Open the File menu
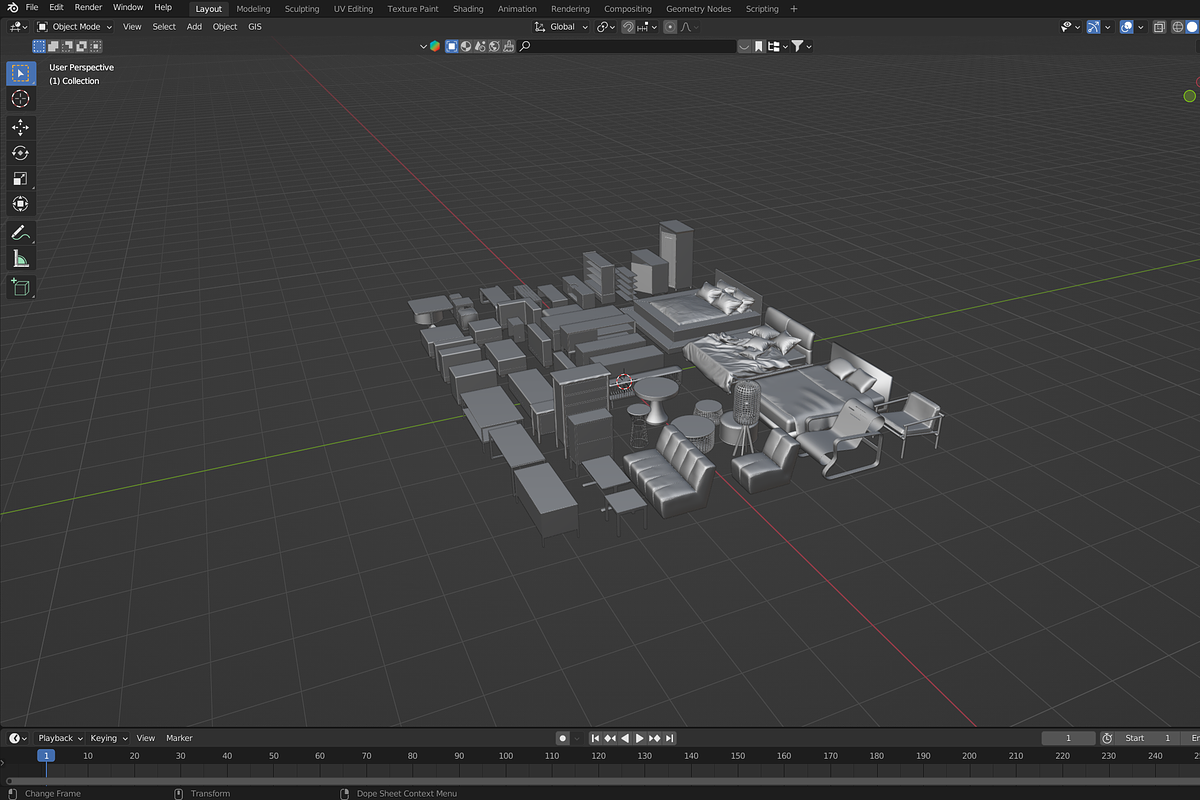The height and width of the screenshot is (800, 1200). point(32,8)
